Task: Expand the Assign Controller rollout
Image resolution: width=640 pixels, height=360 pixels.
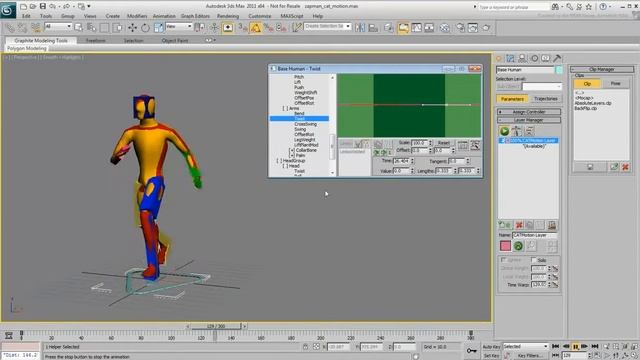Action: (529, 111)
